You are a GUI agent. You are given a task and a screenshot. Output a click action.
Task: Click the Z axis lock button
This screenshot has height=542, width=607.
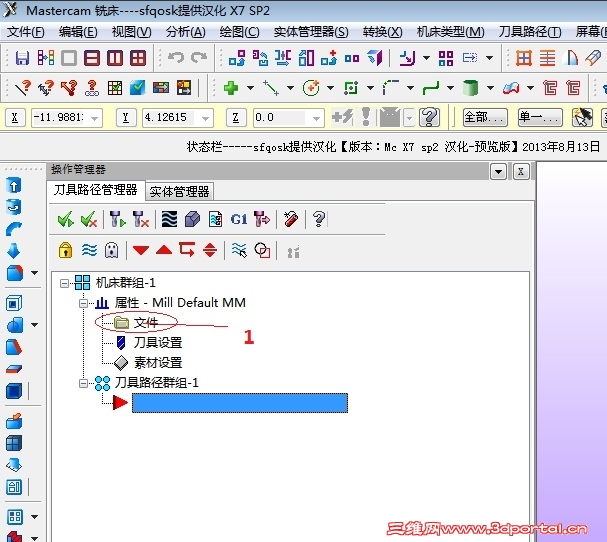coord(236,118)
